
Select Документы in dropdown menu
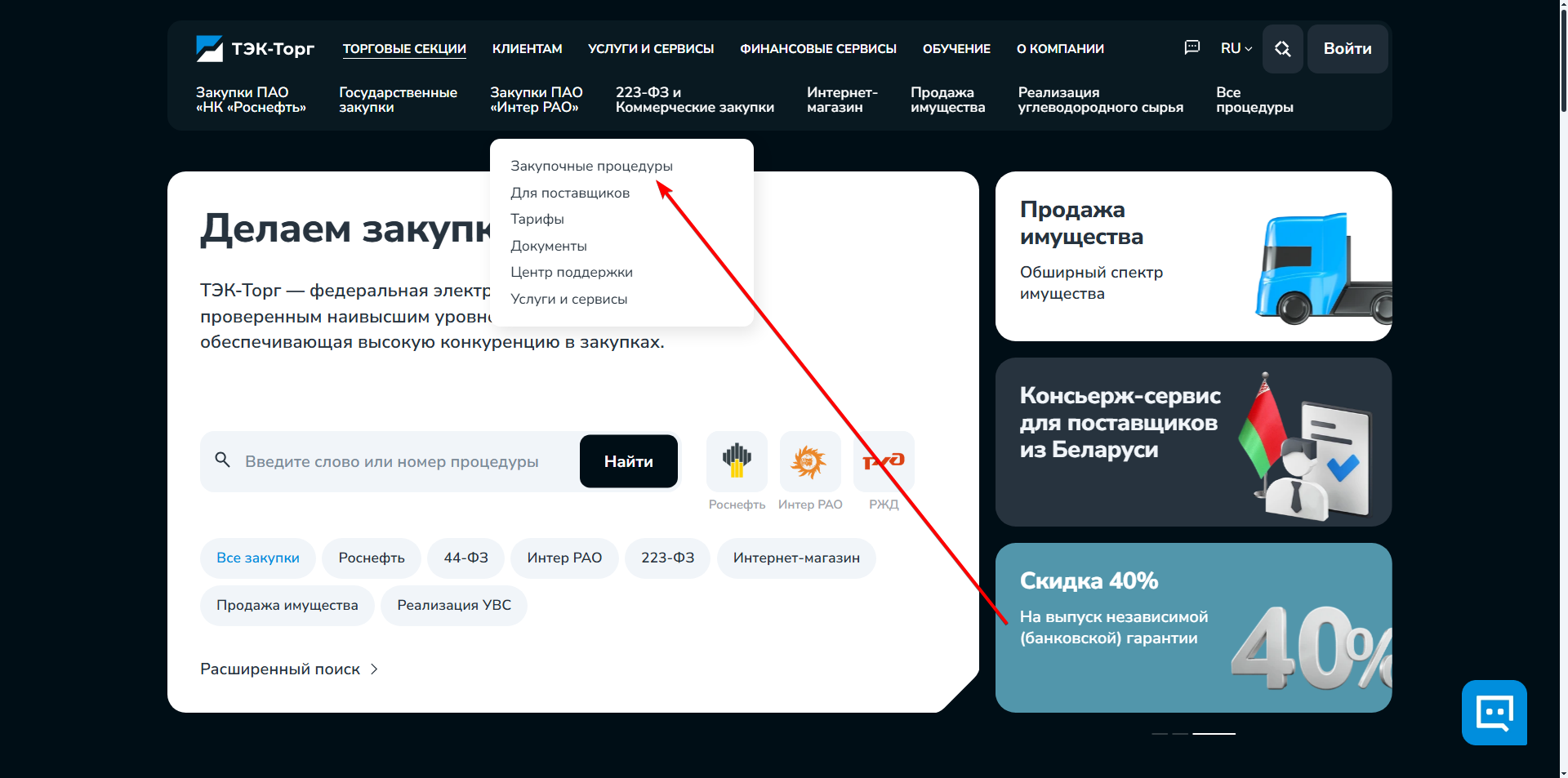549,246
